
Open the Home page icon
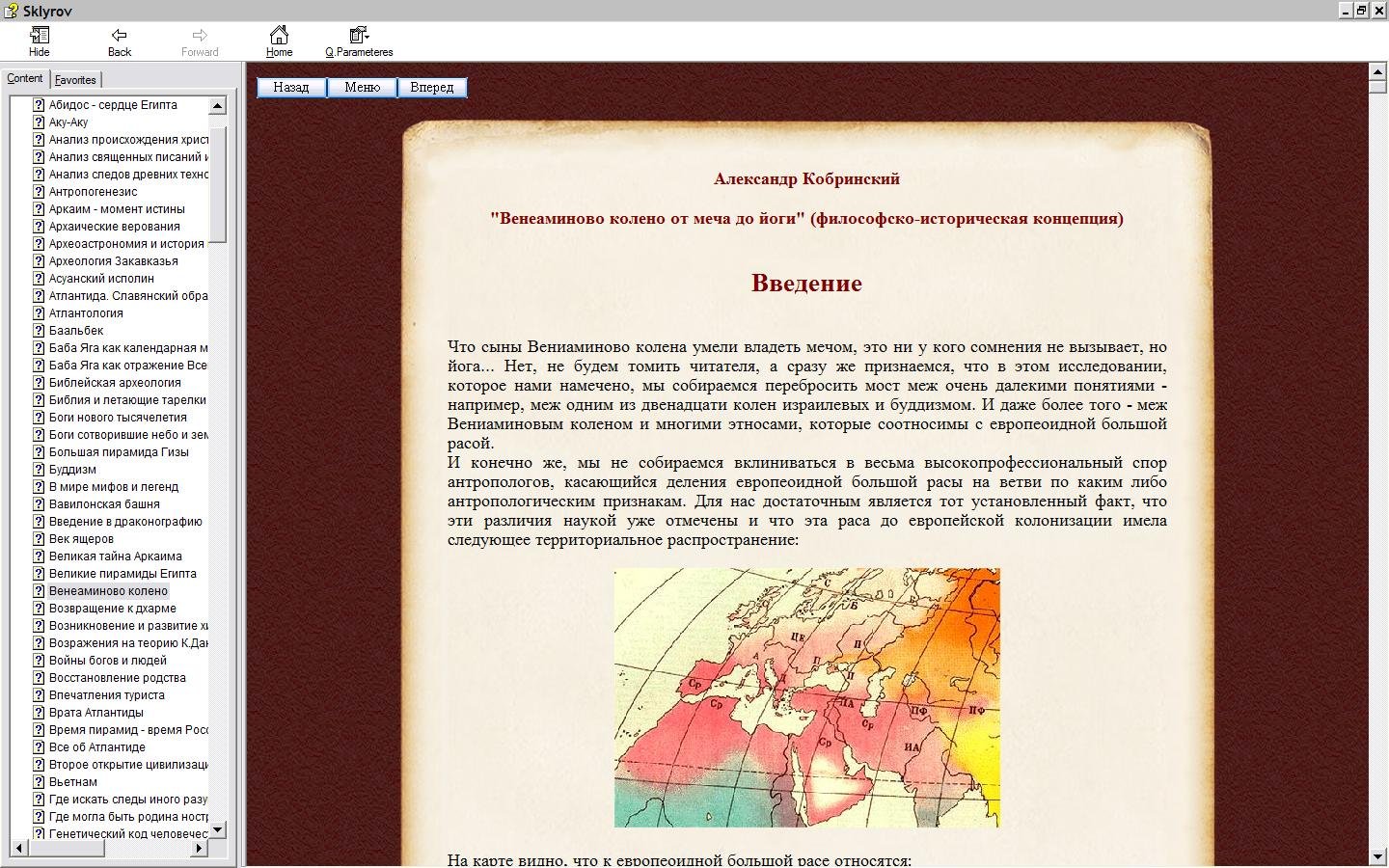[x=279, y=36]
